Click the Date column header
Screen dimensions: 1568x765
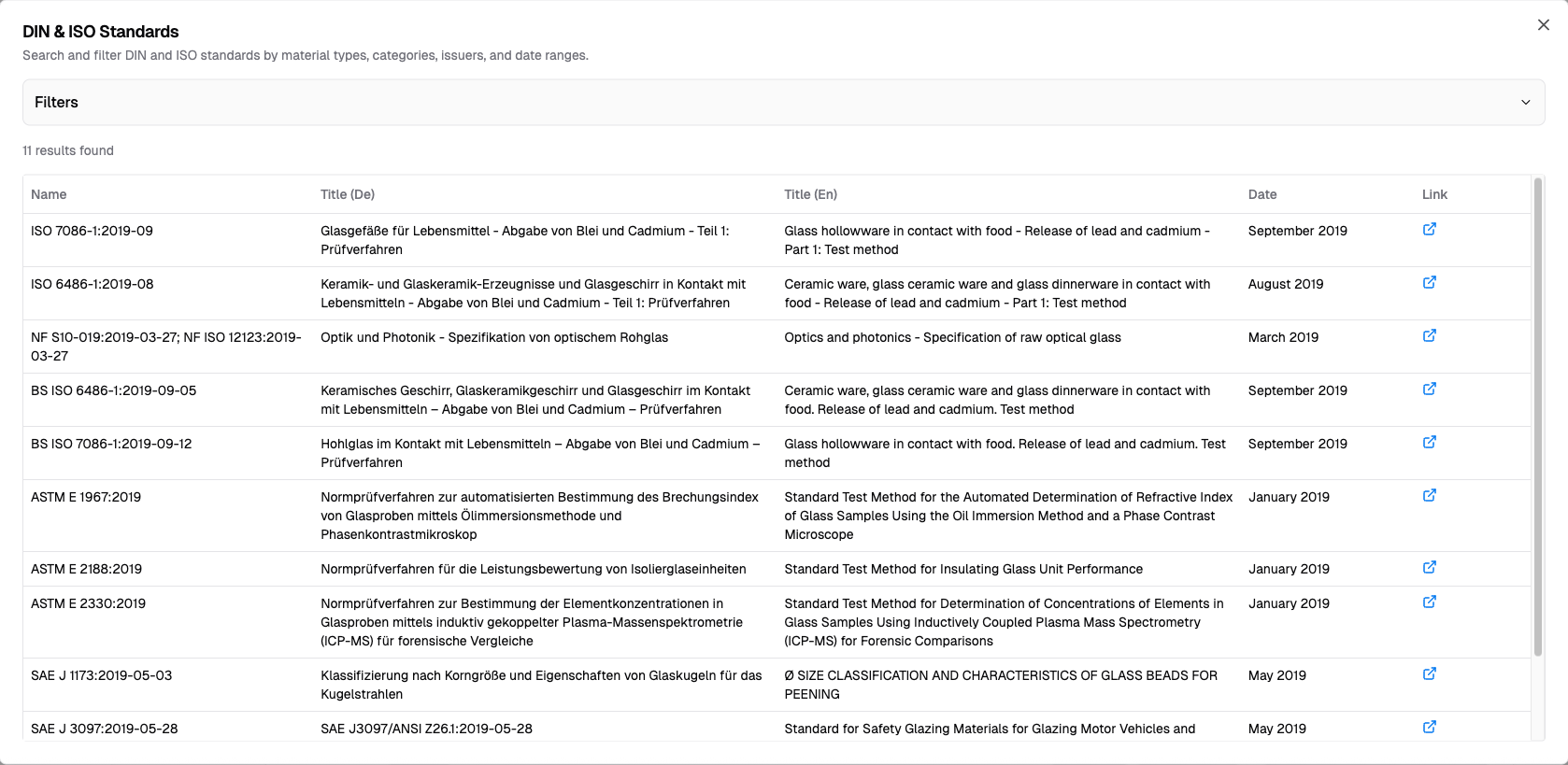coord(1262,194)
